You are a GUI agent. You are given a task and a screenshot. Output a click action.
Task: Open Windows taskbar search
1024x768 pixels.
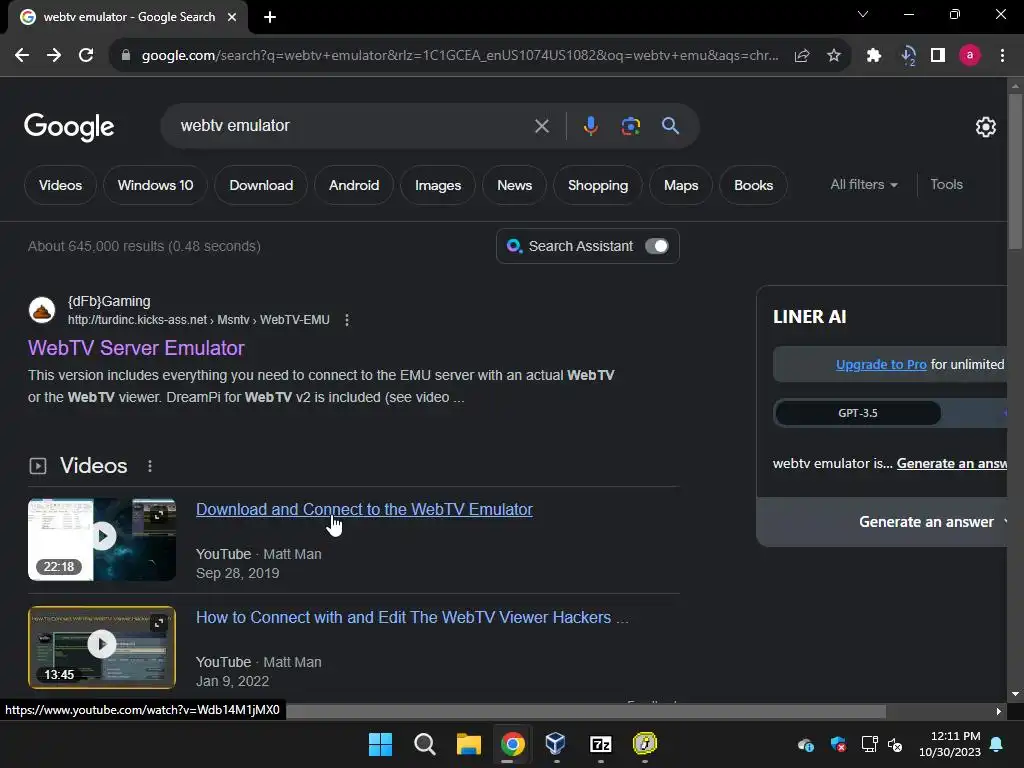(424, 744)
